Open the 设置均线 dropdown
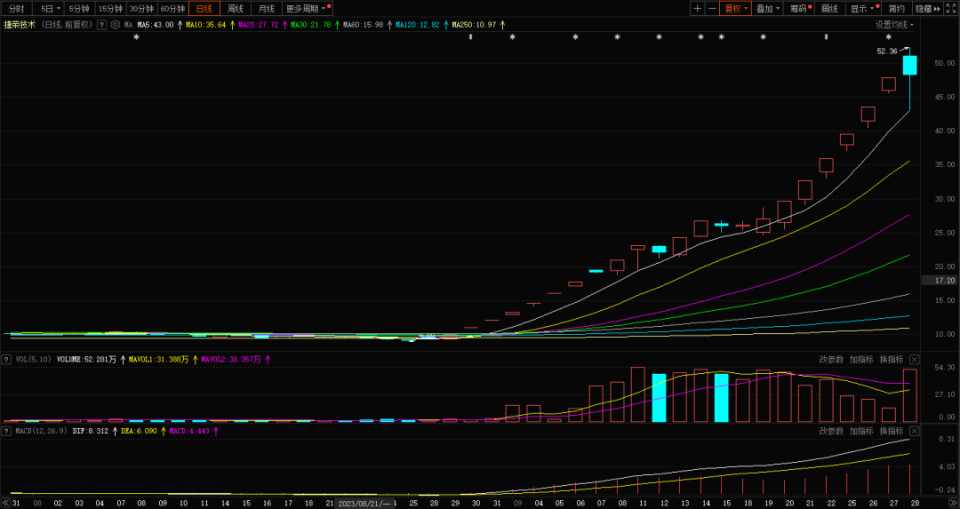 (x=894, y=25)
